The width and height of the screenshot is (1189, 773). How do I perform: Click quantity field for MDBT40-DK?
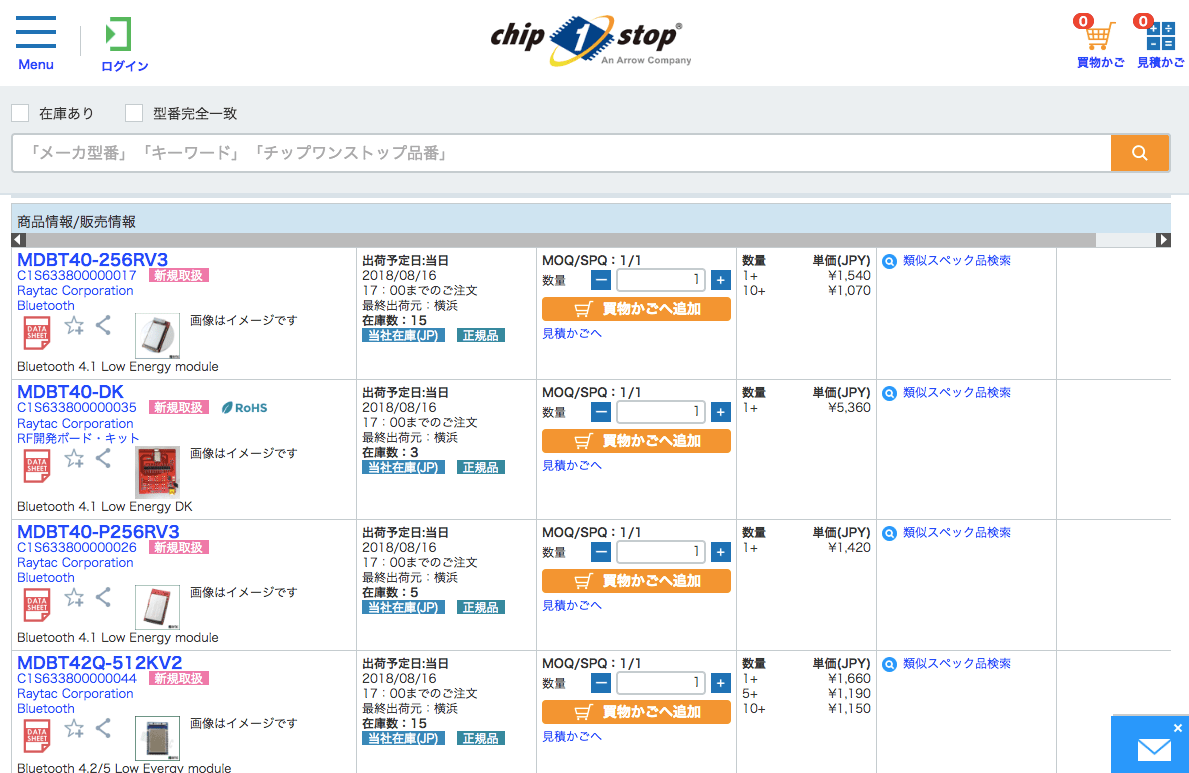[x=660, y=412]
